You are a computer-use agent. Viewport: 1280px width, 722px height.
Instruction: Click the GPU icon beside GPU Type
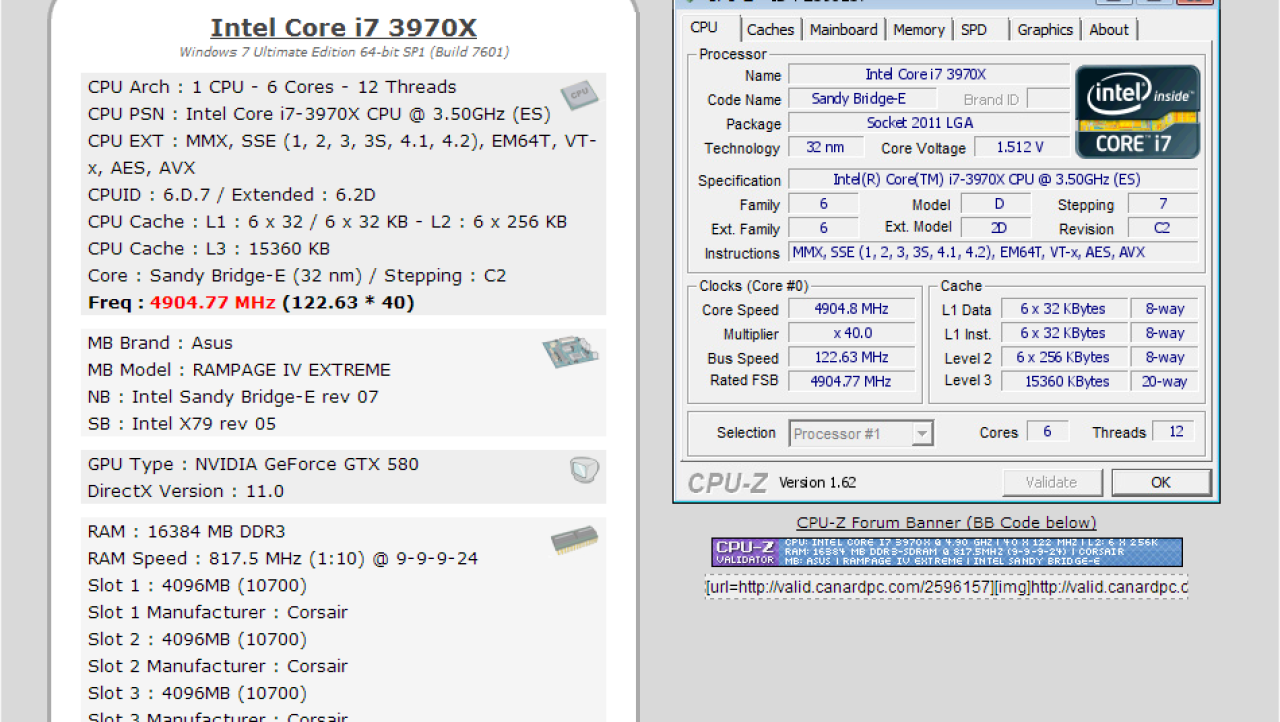[x=584, y=470]
